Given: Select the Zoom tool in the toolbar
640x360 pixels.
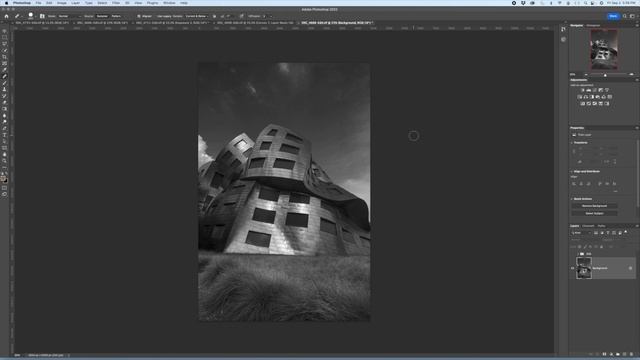Looking at the screenshot, I should point(4,161).
